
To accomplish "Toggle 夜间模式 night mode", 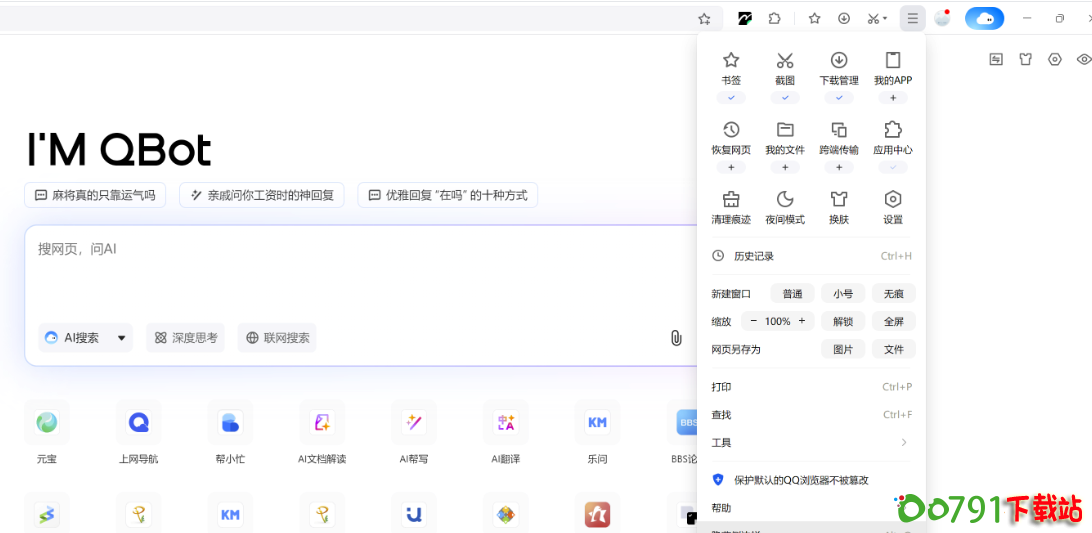I will pyautogui.click(x=785, y=199).
